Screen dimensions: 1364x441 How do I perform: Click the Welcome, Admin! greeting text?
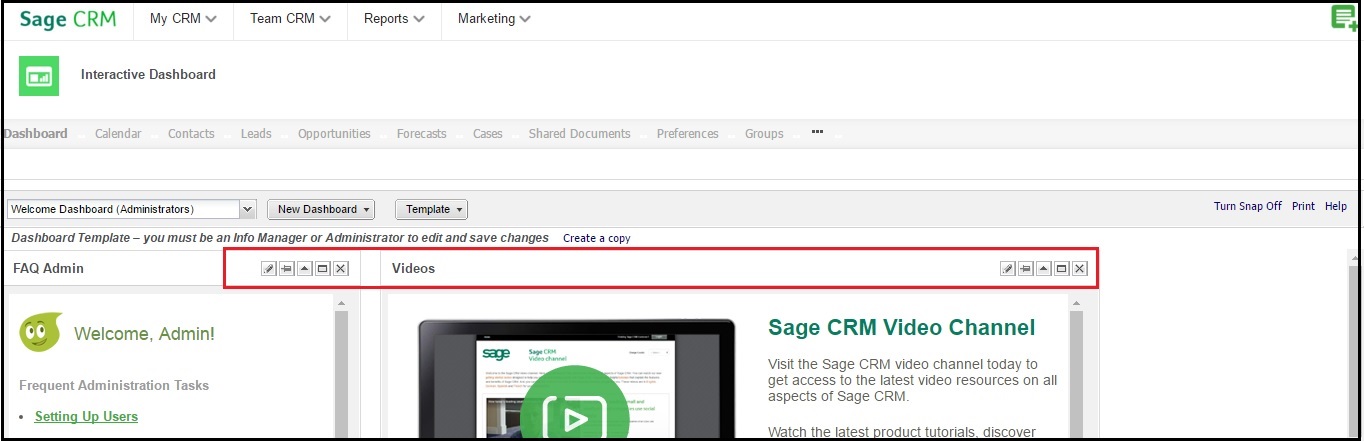click(144, 334)
